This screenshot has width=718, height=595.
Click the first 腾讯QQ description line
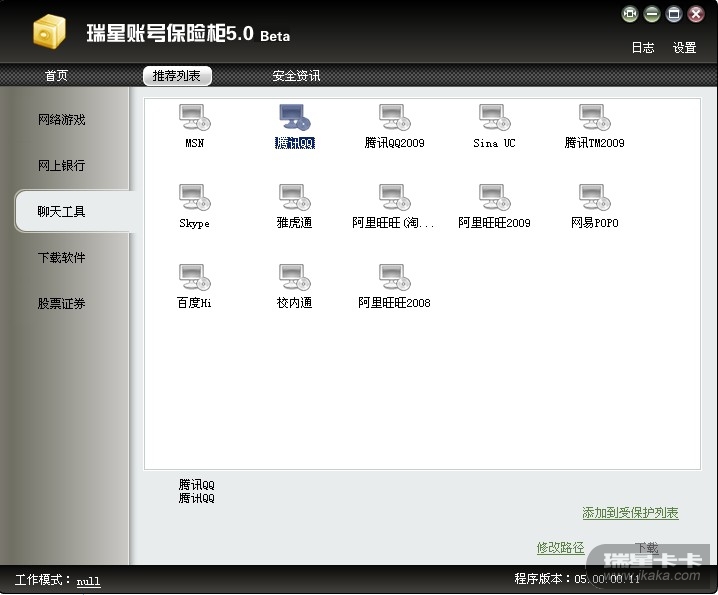coord(196,485)
